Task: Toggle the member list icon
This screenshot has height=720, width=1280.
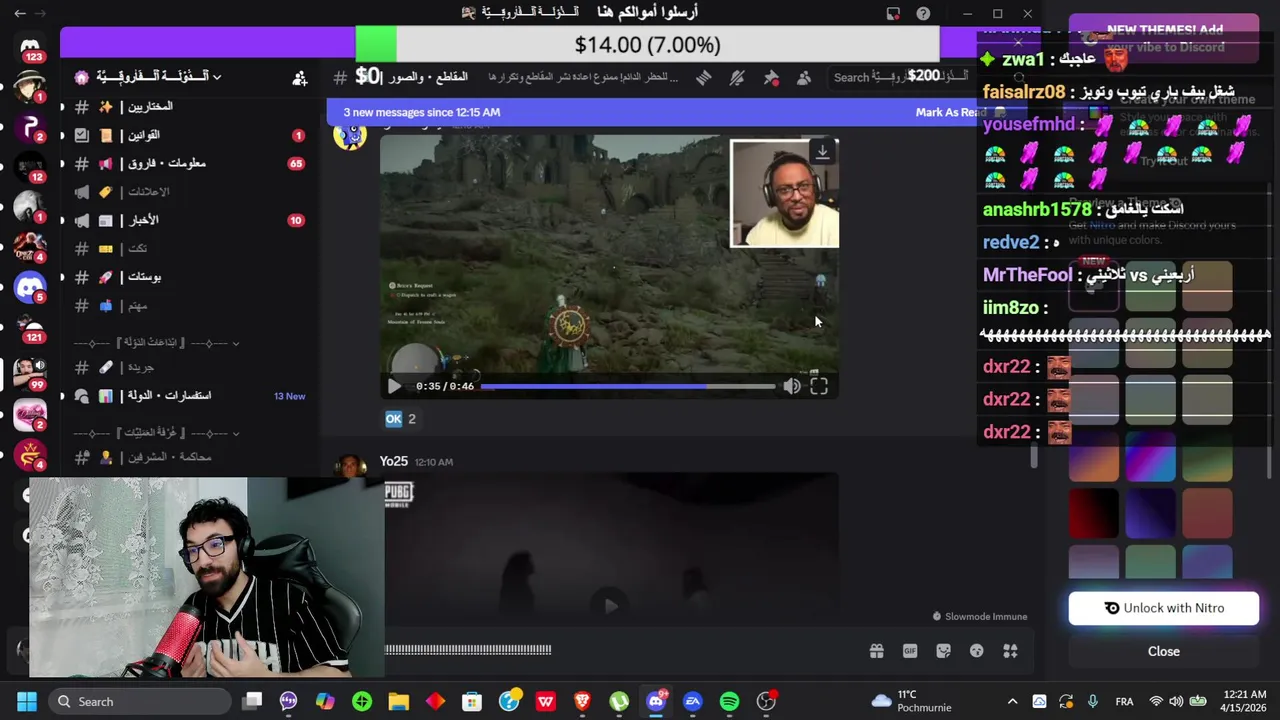Action: (804, 77)
